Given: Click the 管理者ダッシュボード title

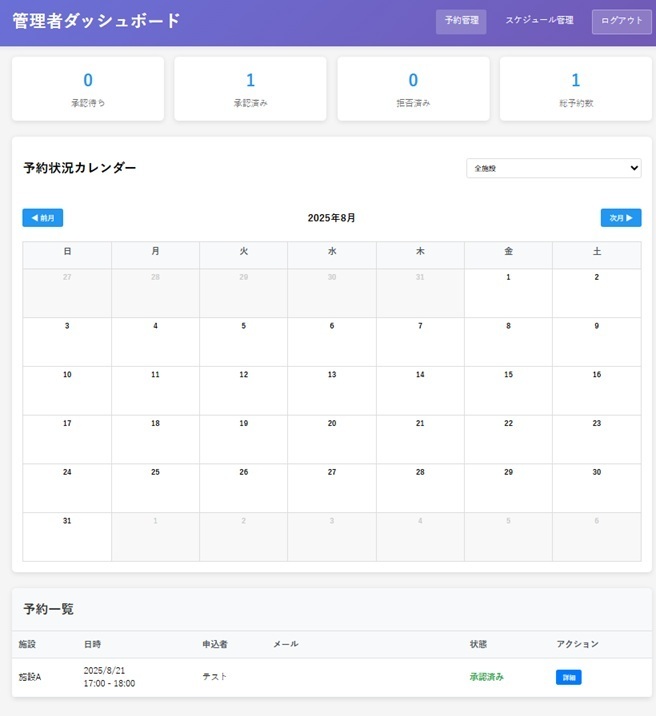Looking at the screenshot, I should click(97, 21).
